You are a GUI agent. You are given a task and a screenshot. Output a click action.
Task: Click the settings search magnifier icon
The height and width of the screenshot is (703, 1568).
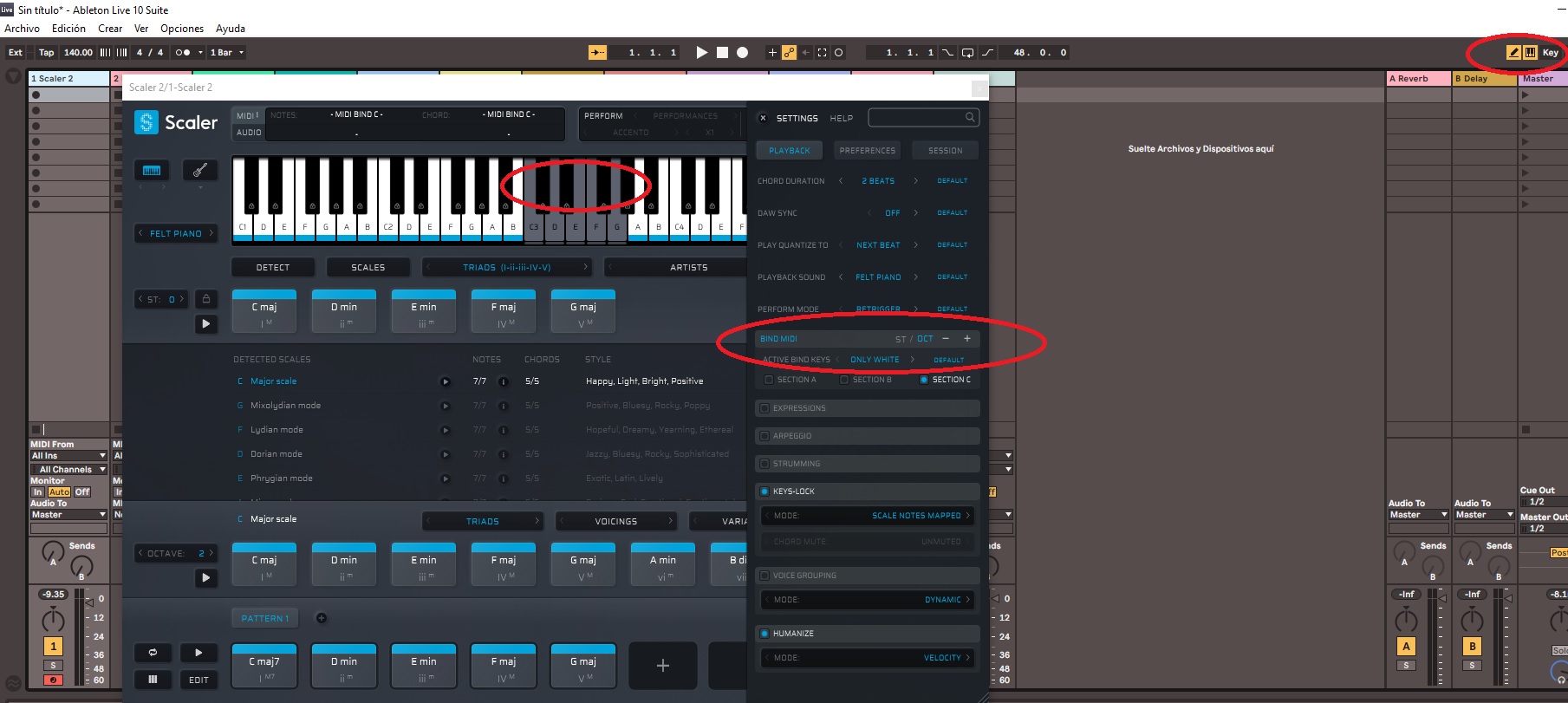point(970,117)
